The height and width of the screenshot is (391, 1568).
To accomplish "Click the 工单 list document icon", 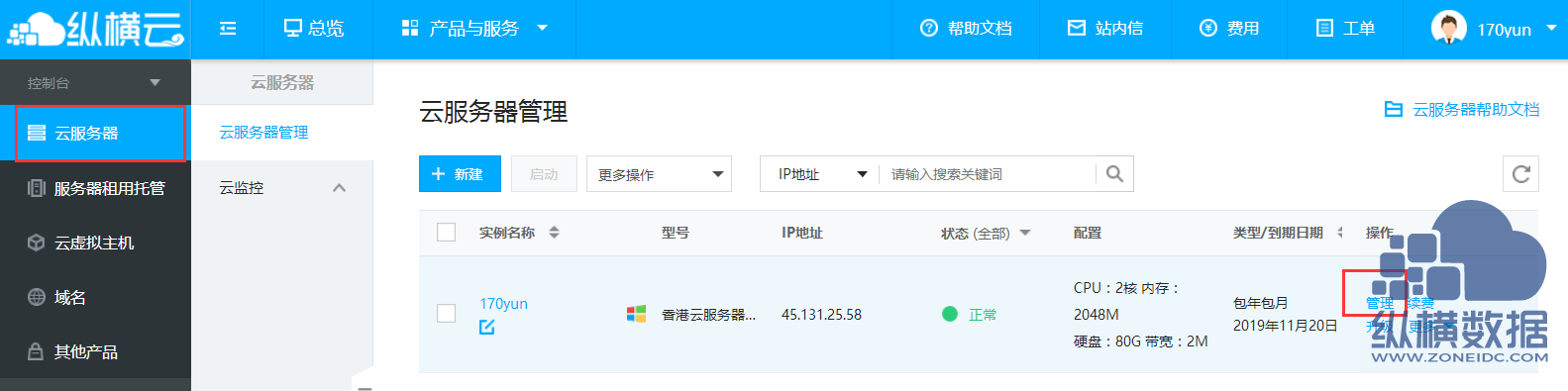I will pos(1324,28).
